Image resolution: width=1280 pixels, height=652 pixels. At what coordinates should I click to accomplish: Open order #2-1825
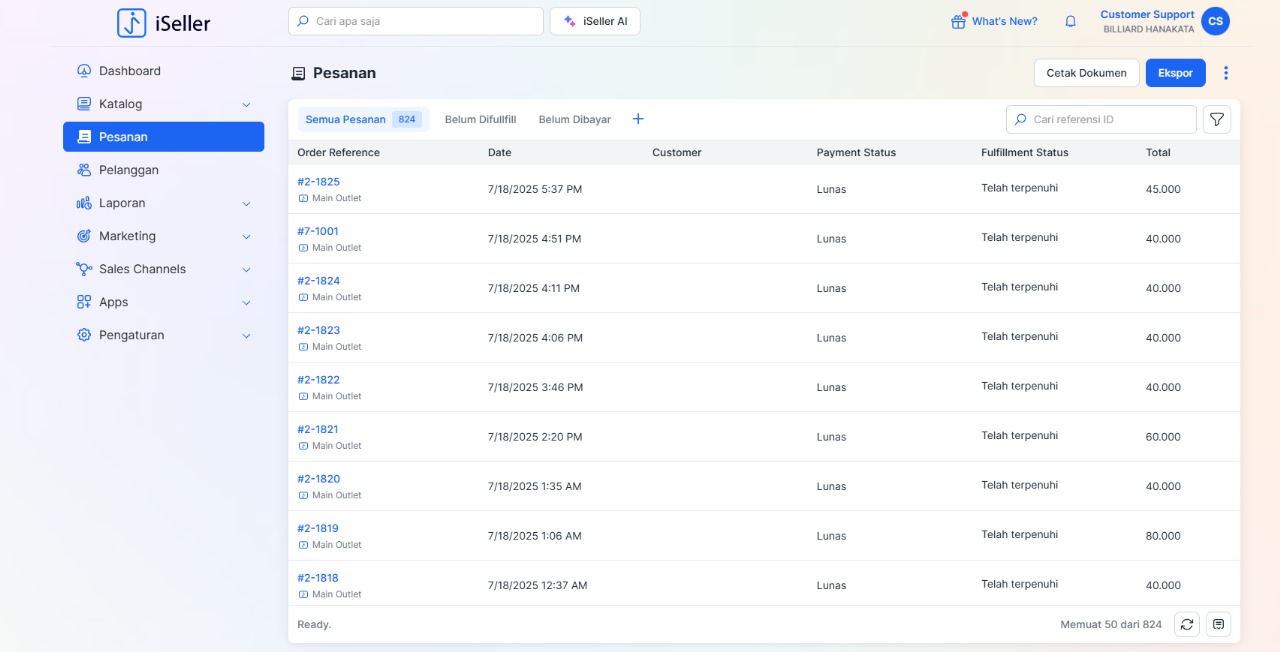(x=318, y=182)
